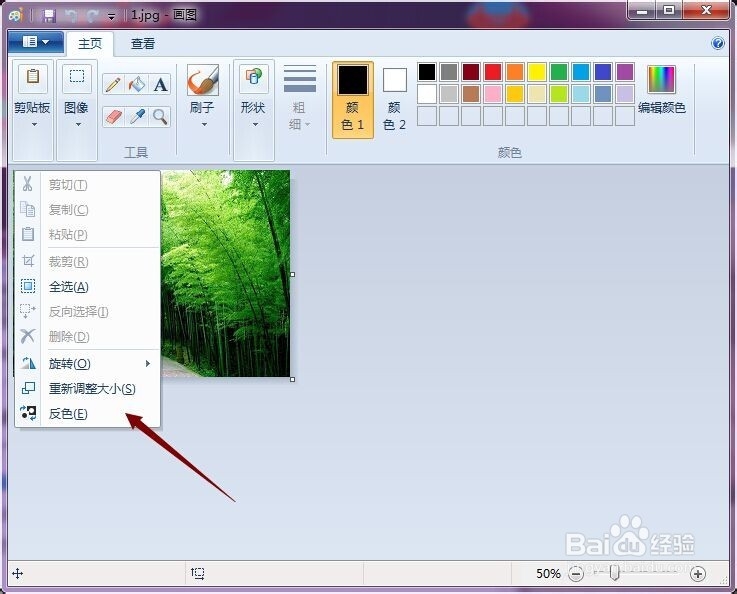Click greyed Copy (C) menu entry
Viewport: 737px width, 594px height.
point(88,210)
